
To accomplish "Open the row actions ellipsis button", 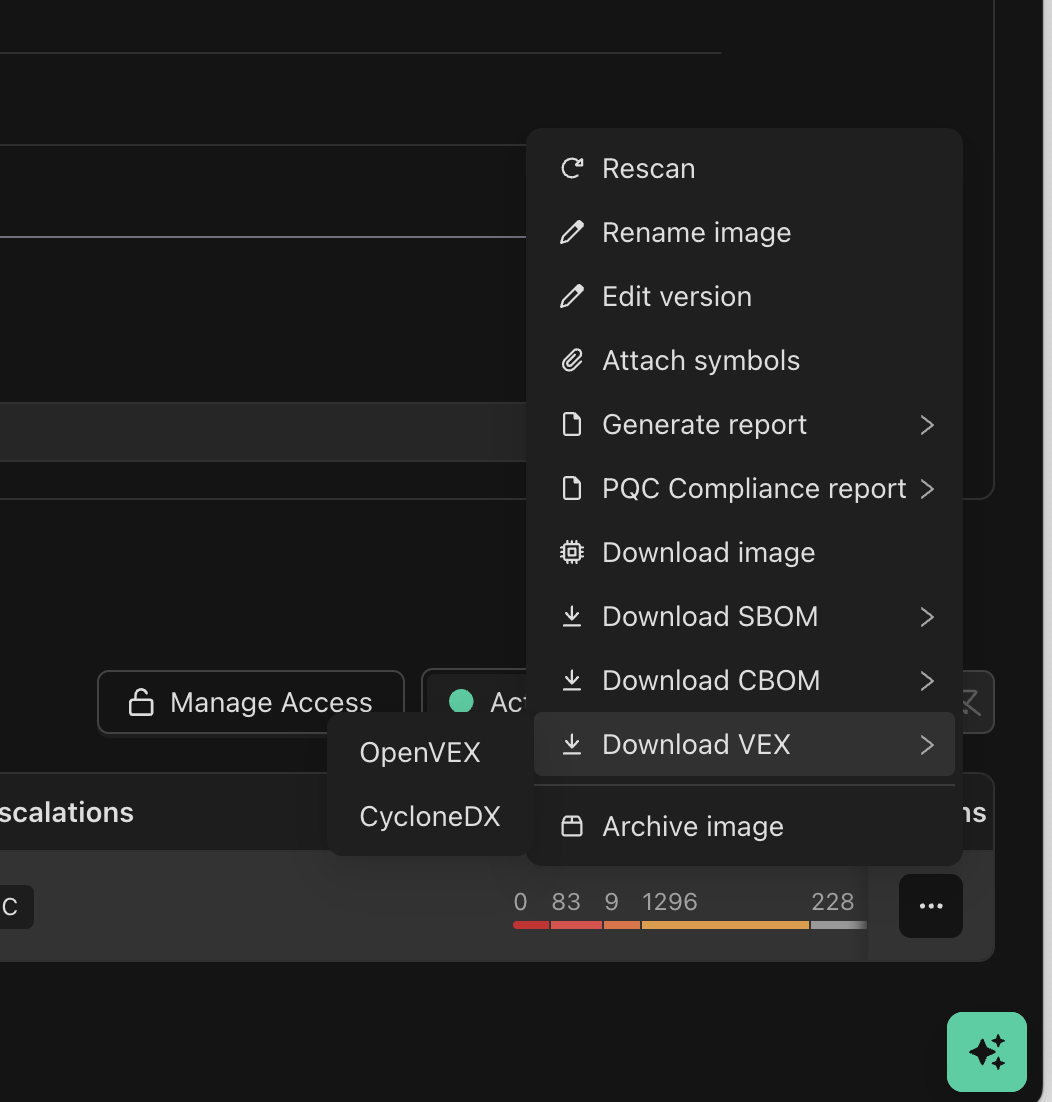I will click(930, 906).
